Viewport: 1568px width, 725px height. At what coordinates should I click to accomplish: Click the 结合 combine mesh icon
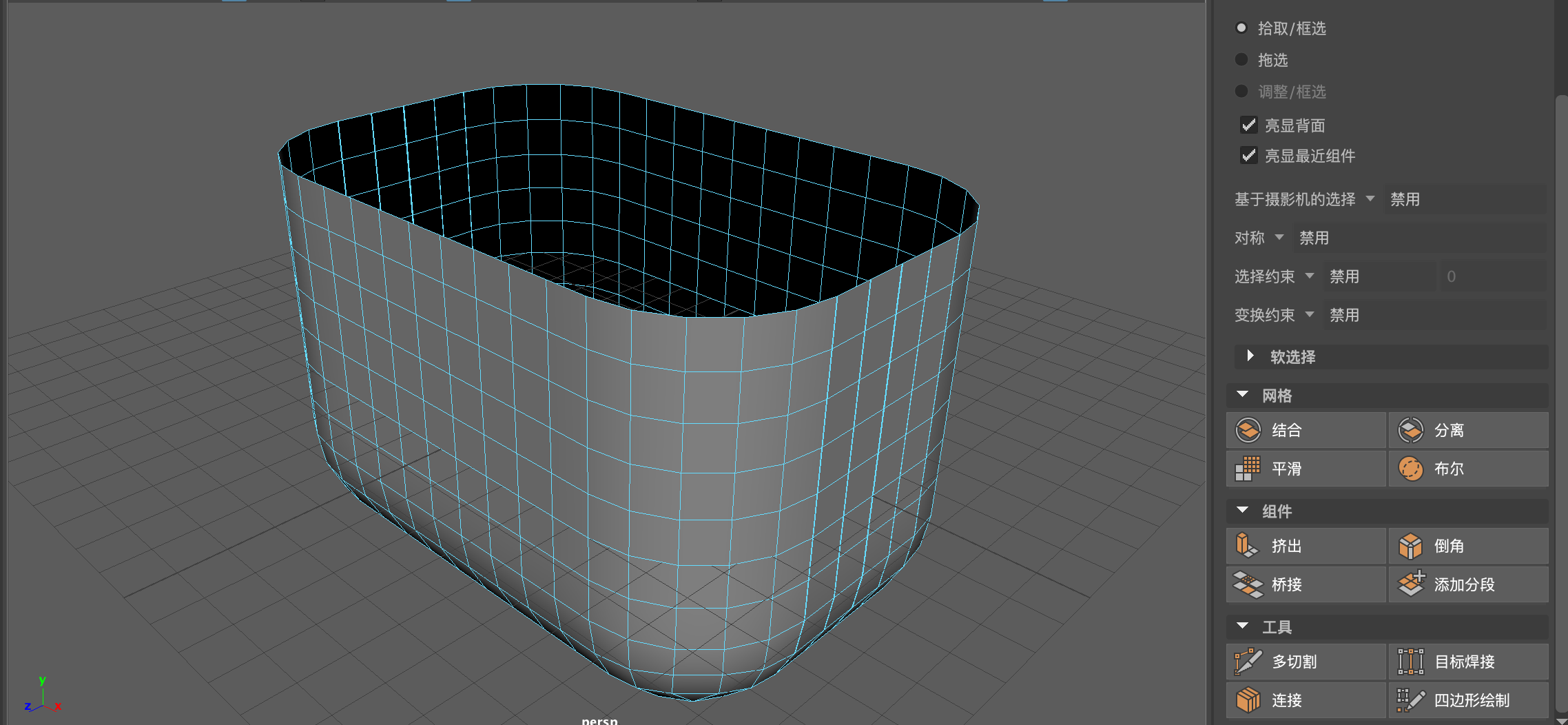click(1248, 430)
